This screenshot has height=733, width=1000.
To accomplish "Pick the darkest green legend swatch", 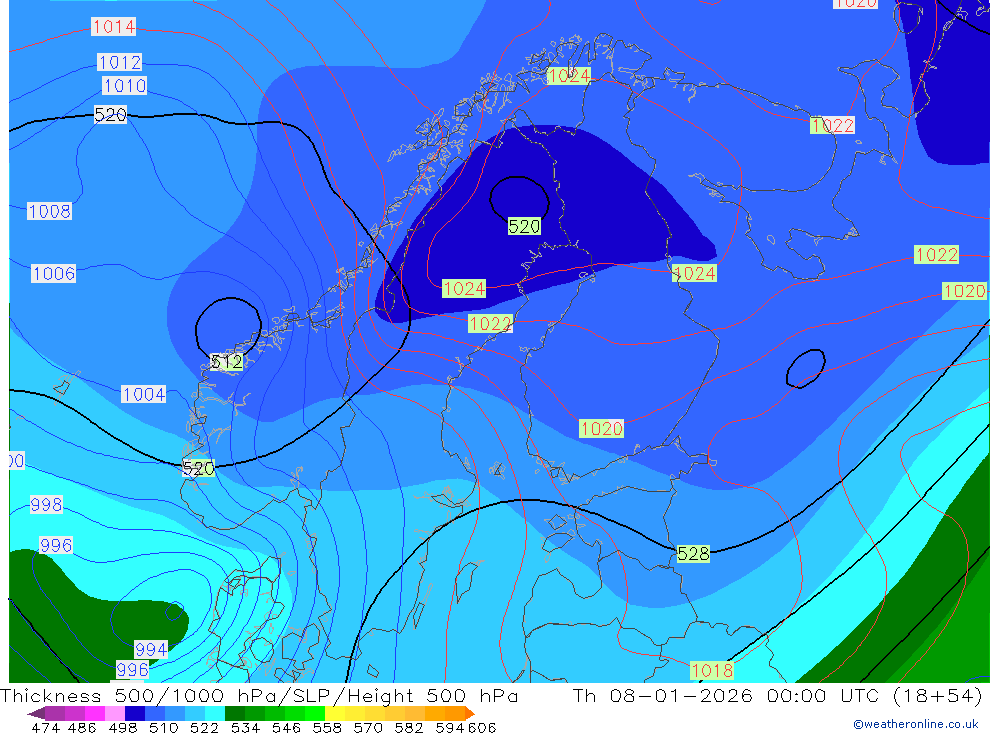I will (235, 713).
